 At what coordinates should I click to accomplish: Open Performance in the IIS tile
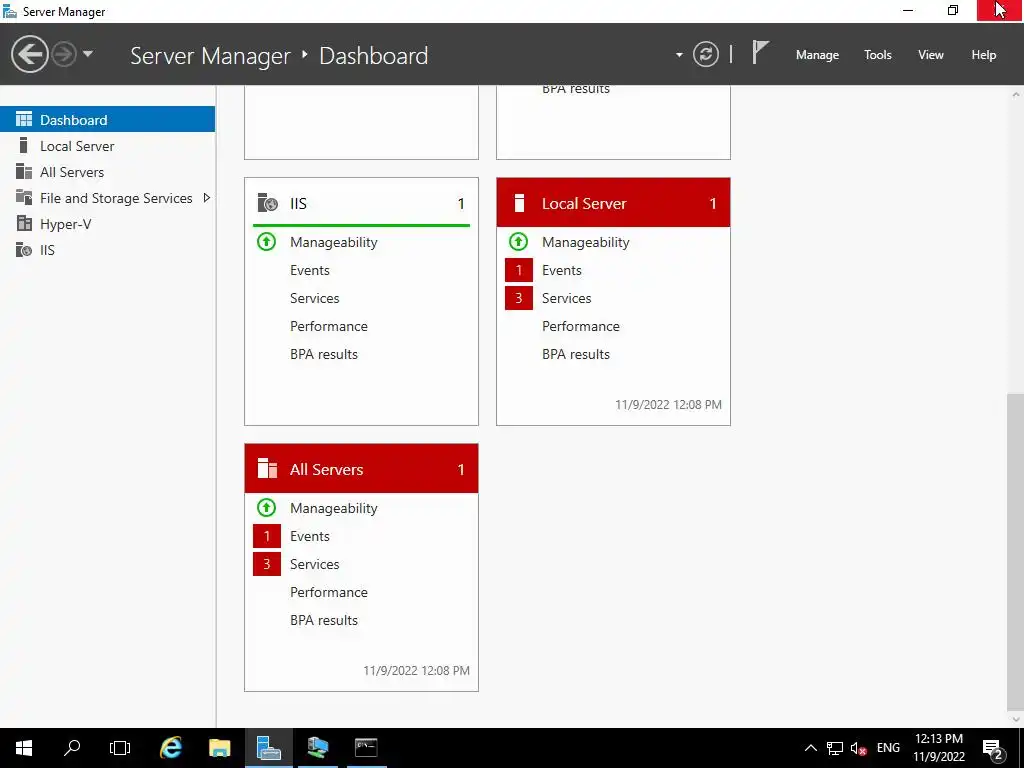pos(328,326)
